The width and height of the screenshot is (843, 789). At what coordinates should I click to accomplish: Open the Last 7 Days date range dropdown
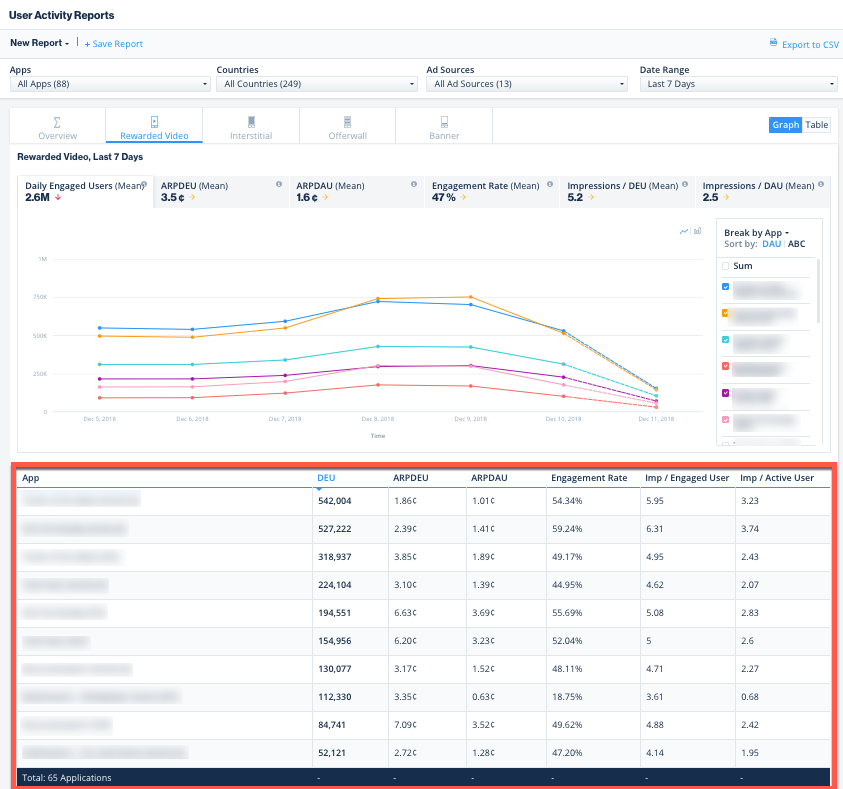(x=739, y=84)
